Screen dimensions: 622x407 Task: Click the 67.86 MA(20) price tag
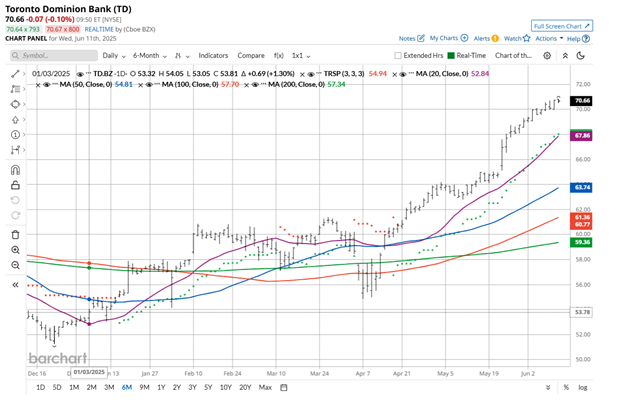click(581, 136)
